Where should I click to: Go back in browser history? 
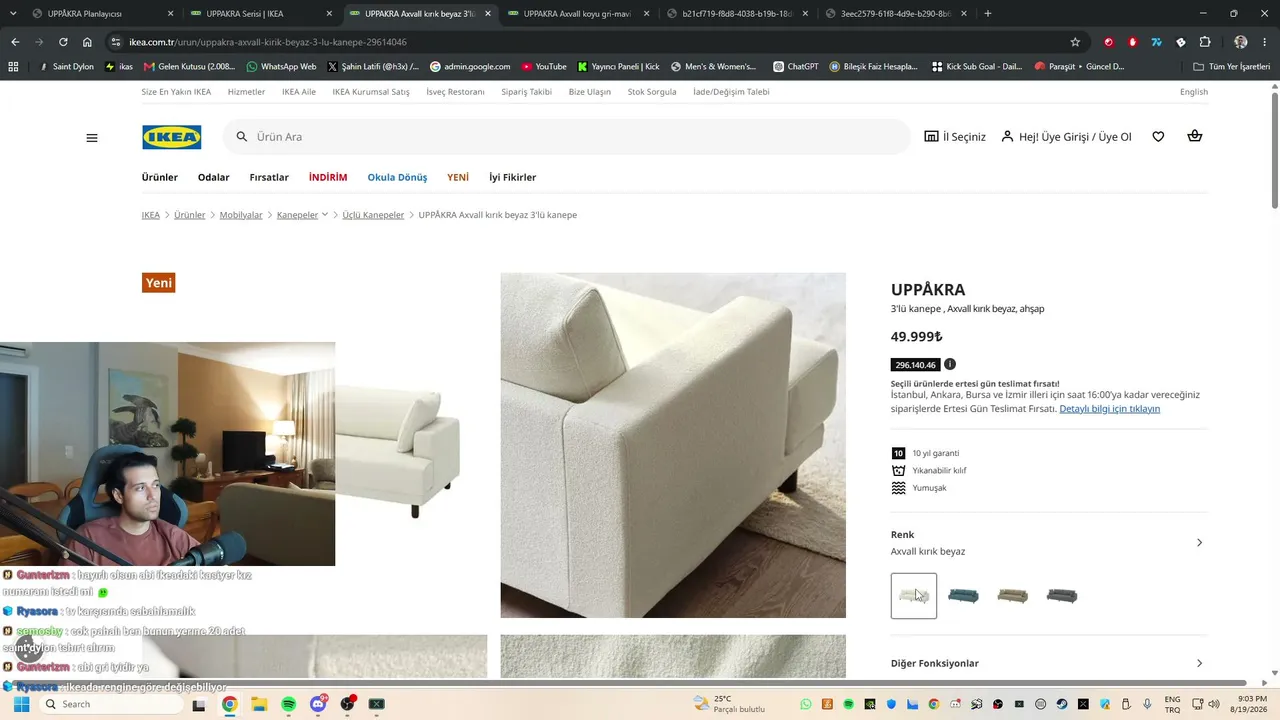(15, 42)
